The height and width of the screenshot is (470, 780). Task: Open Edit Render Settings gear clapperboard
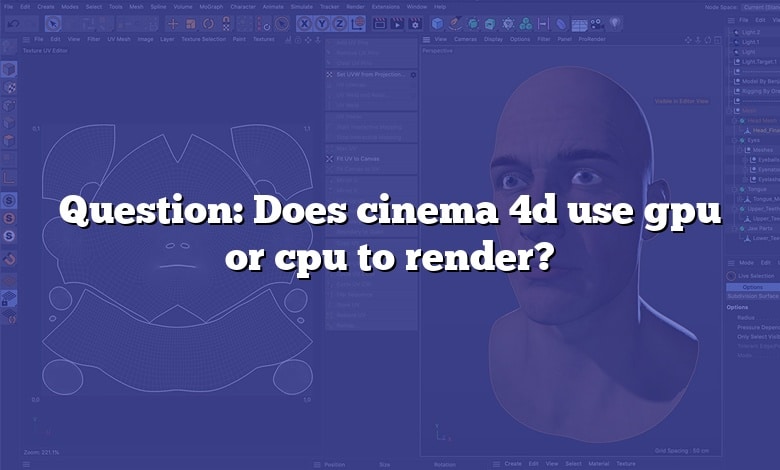tap(415, 23)
